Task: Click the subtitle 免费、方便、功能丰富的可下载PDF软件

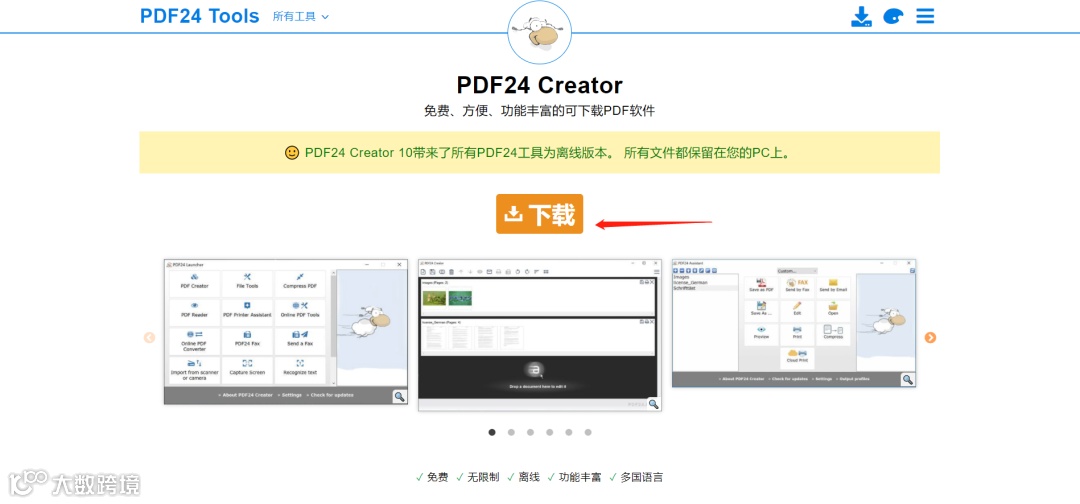Action: [x=539, y=111]
